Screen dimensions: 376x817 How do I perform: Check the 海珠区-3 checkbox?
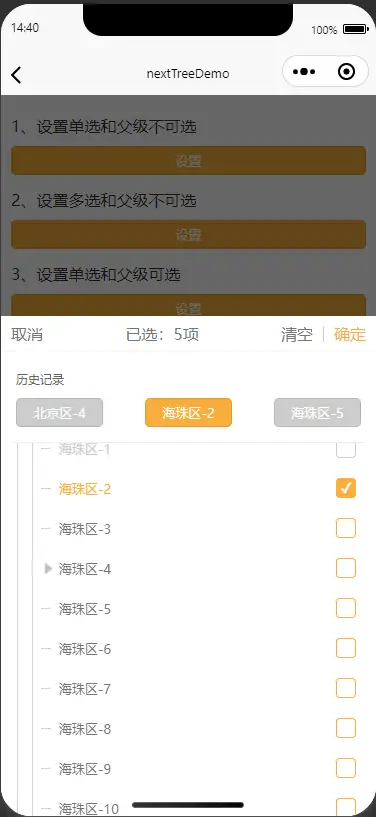[x=346, y=528]
